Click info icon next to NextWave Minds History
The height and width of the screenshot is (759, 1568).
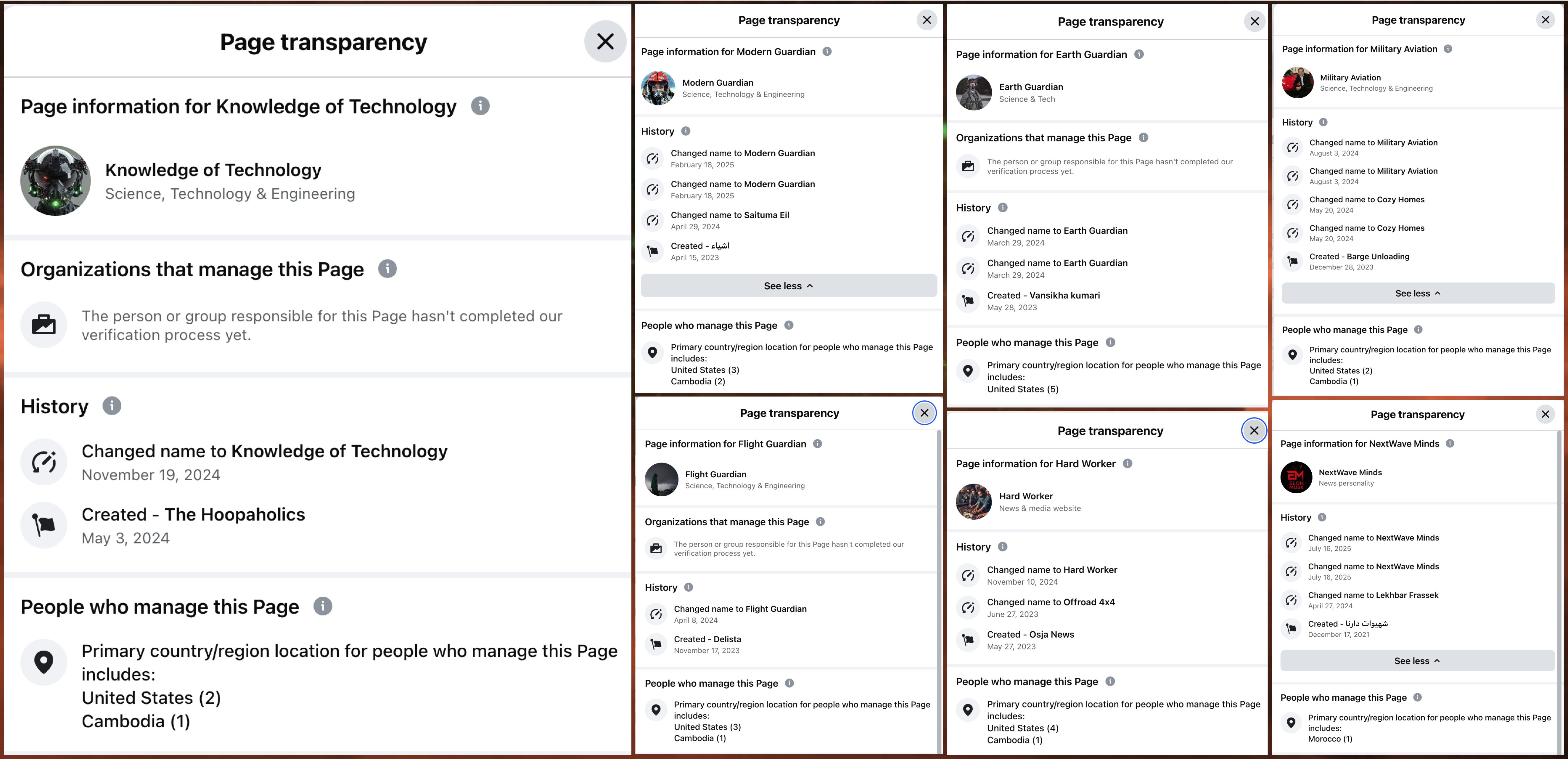point(1321,517)
